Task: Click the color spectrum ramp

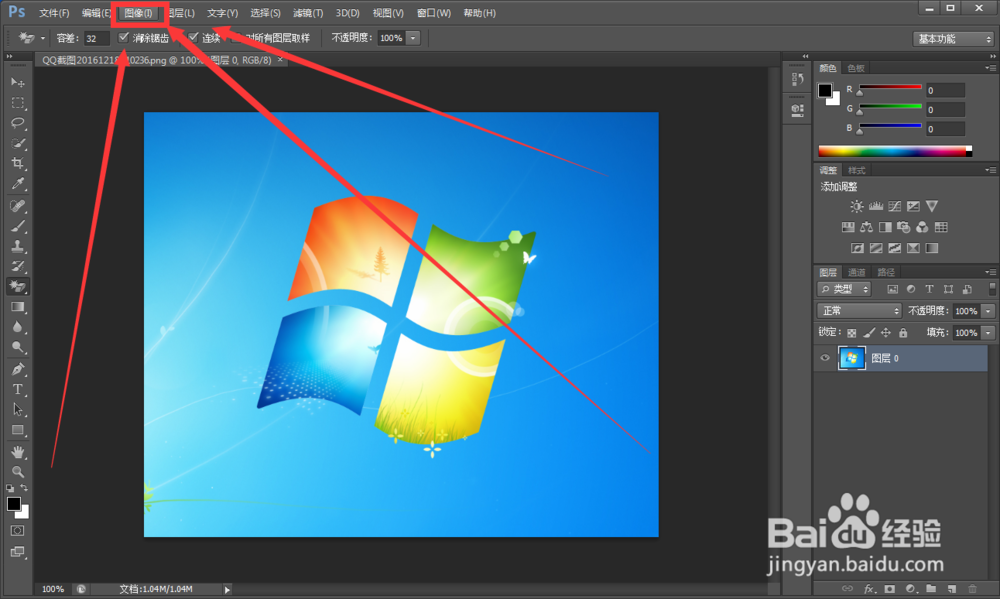Action: (895, 151)
